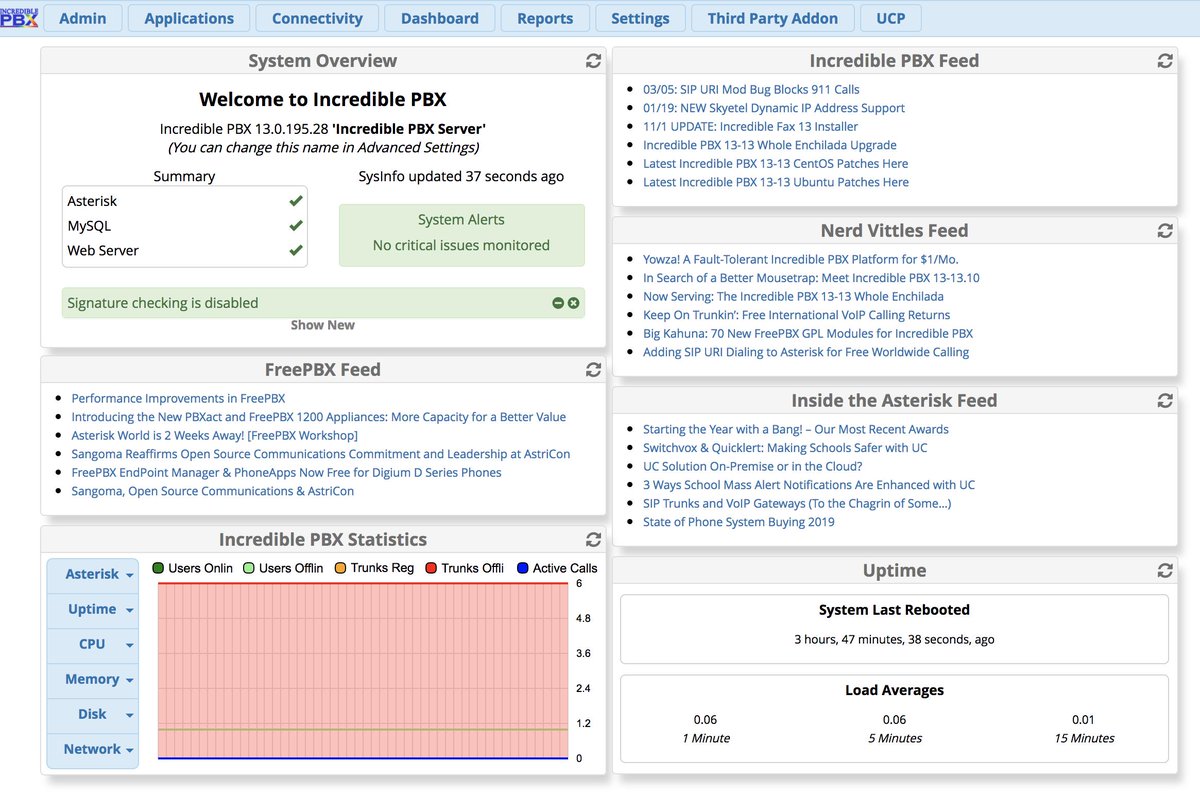Refresh the Nerd Vittles Feed panel
The image size is (1200, 796).
click(1165, 231)
